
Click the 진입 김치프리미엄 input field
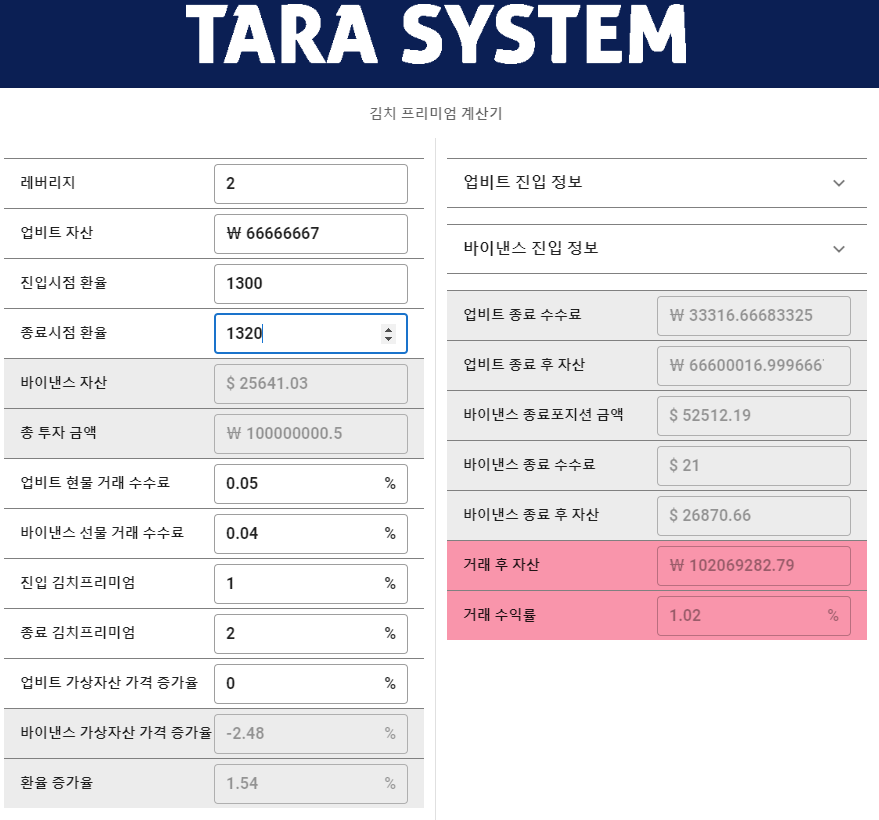pos(311,583)
